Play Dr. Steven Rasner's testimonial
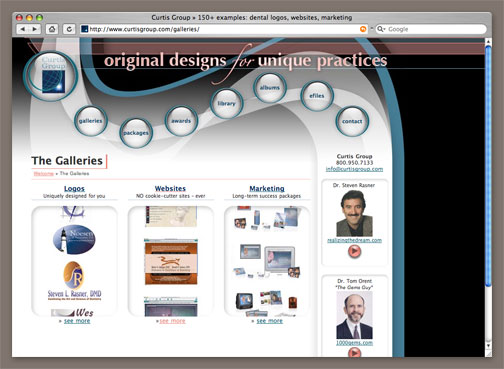Screen dimensions: 504x369 coord(354,252)
